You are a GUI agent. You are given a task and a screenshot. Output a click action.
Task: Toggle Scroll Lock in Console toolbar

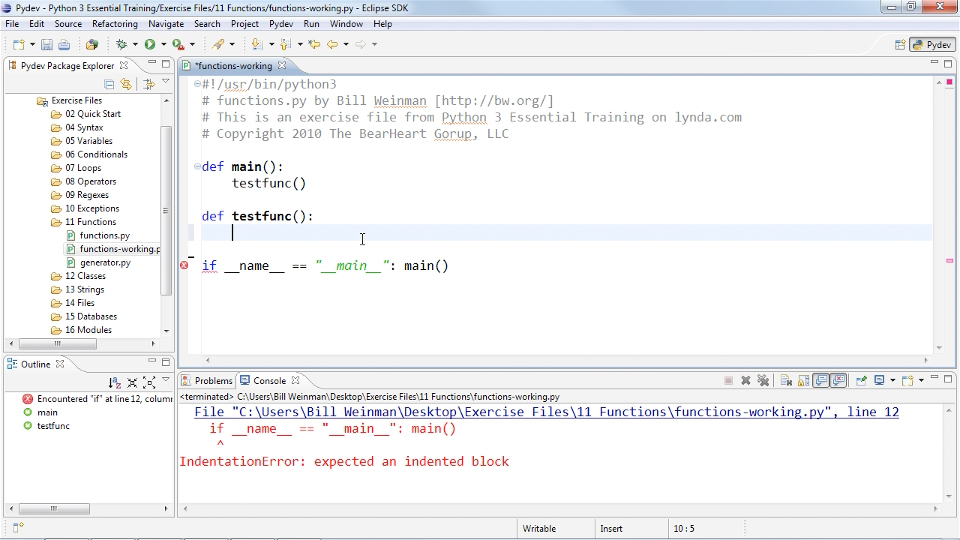tap(804, 381)
